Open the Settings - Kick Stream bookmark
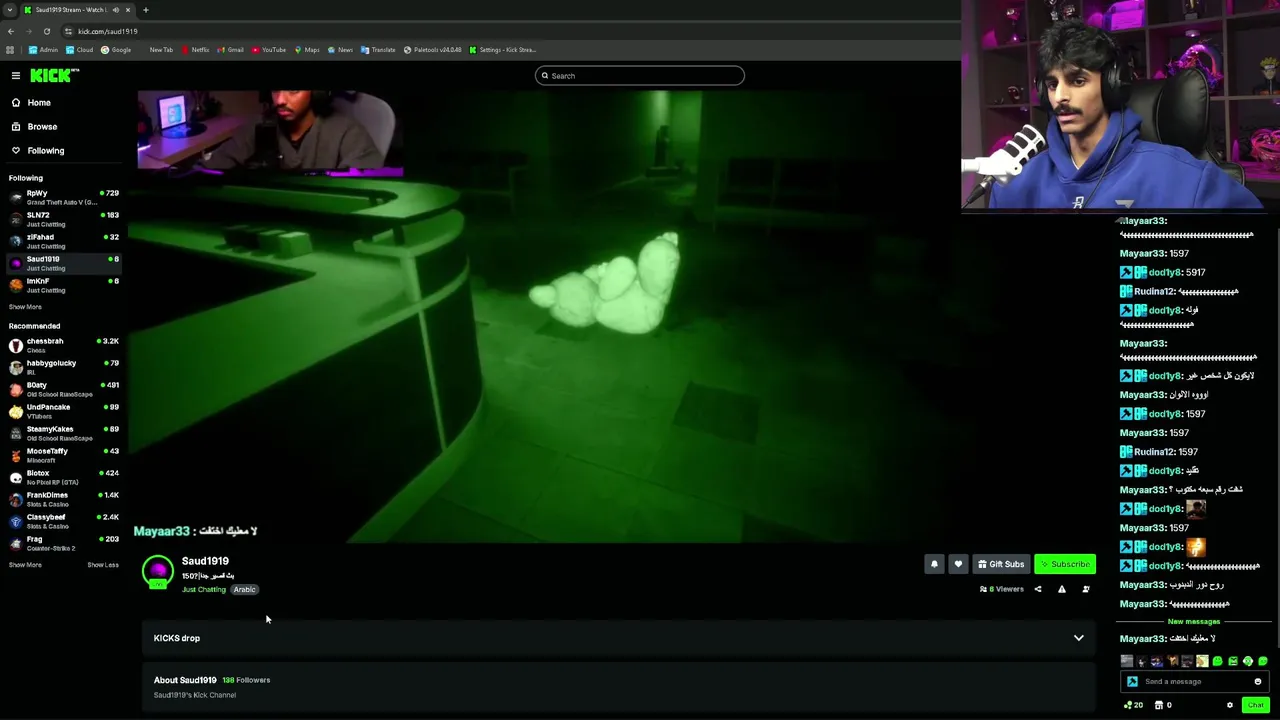Screen dimensions: 1280x720 click(502, 50)
